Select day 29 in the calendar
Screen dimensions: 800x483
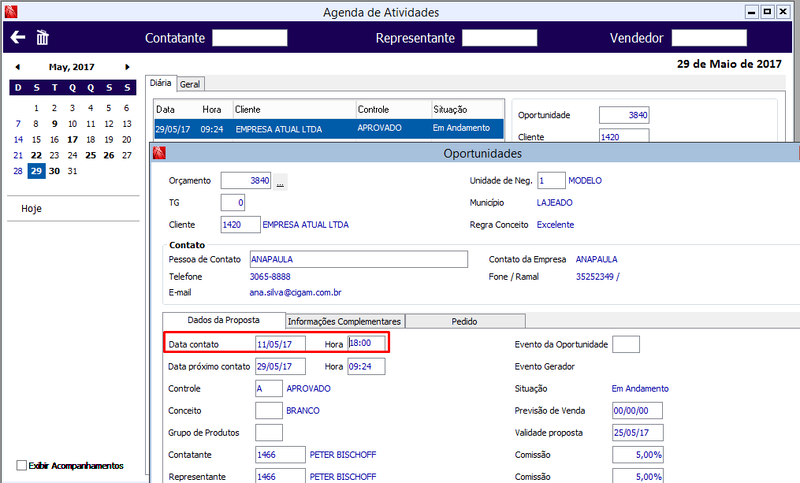click(x=36, y=171)
